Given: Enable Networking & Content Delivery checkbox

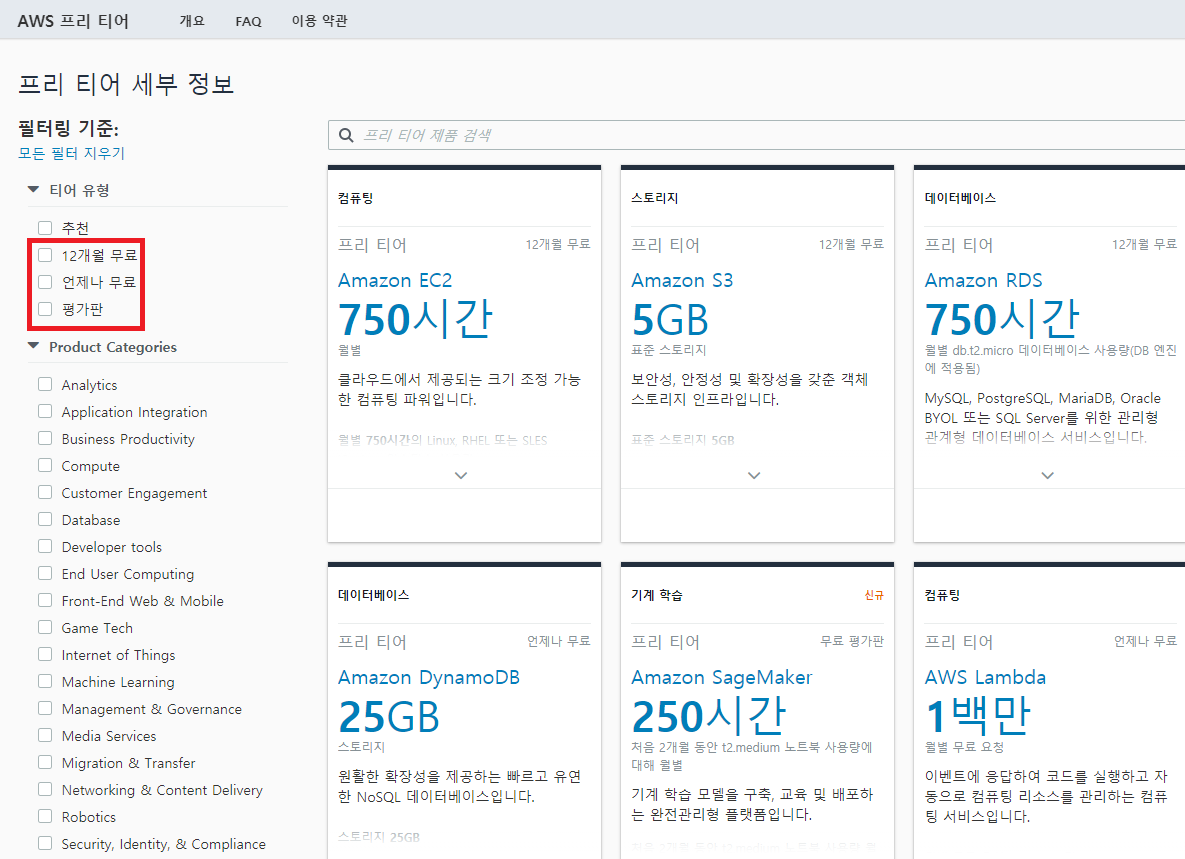Looking at the screenshot, I should tap(45, 789).
